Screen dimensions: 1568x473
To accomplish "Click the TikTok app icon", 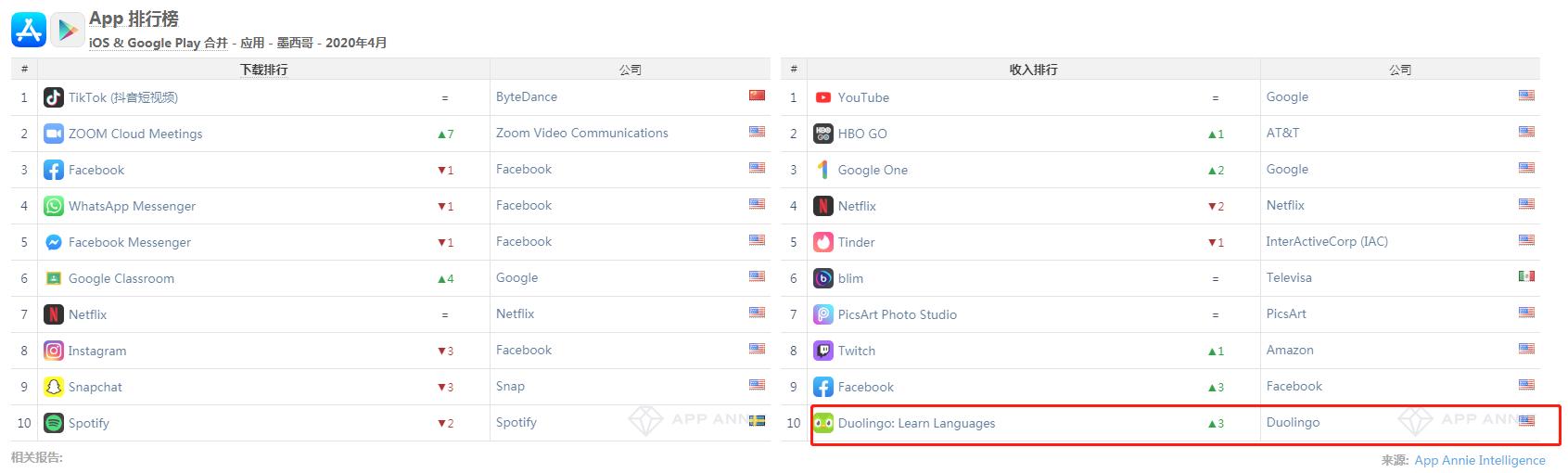I will click(x=54, y=97).
